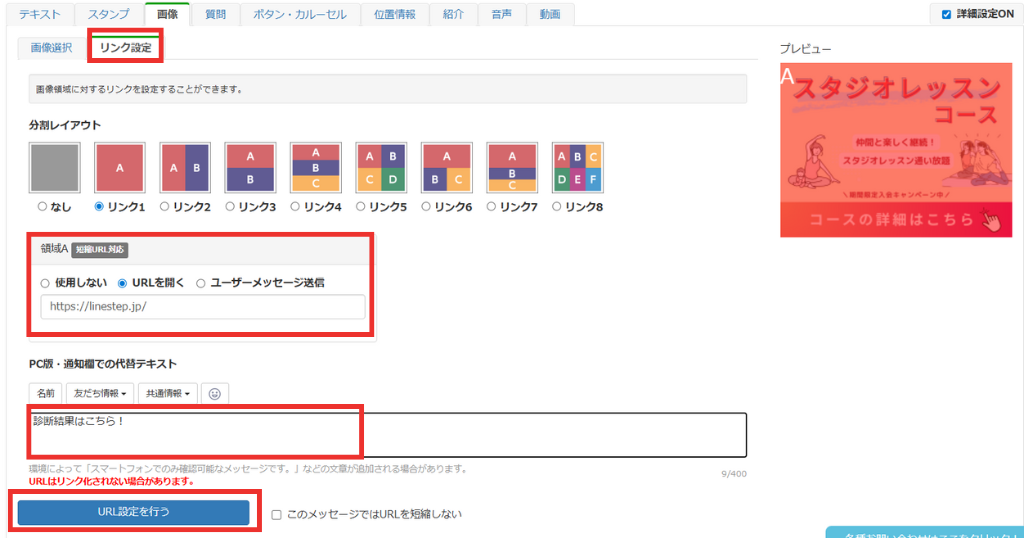Select the three-row A/B/C layout icon
The width and height of the screenshot is (1024, 538).
pyautogui.click(x=315, y=167)
